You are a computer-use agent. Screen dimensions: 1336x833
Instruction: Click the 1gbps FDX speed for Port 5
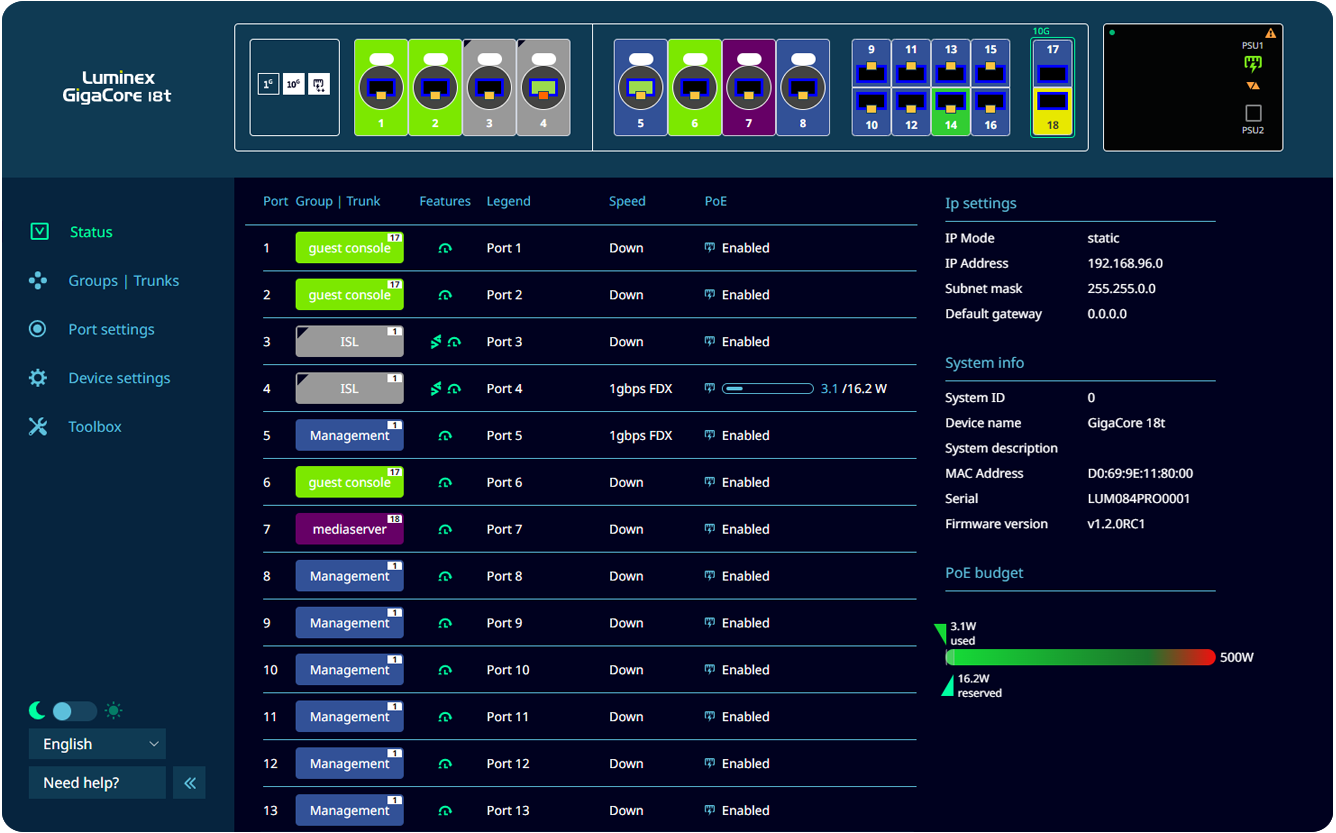coord(641,436)
